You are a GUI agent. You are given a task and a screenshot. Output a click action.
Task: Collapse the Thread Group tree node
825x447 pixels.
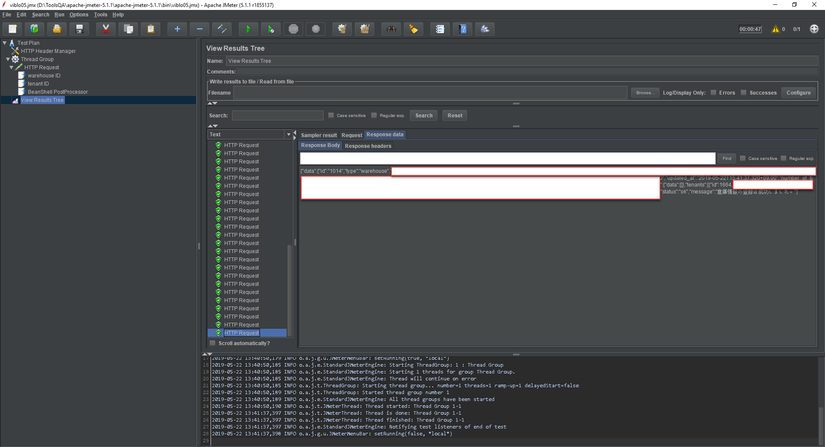(8, 59)
